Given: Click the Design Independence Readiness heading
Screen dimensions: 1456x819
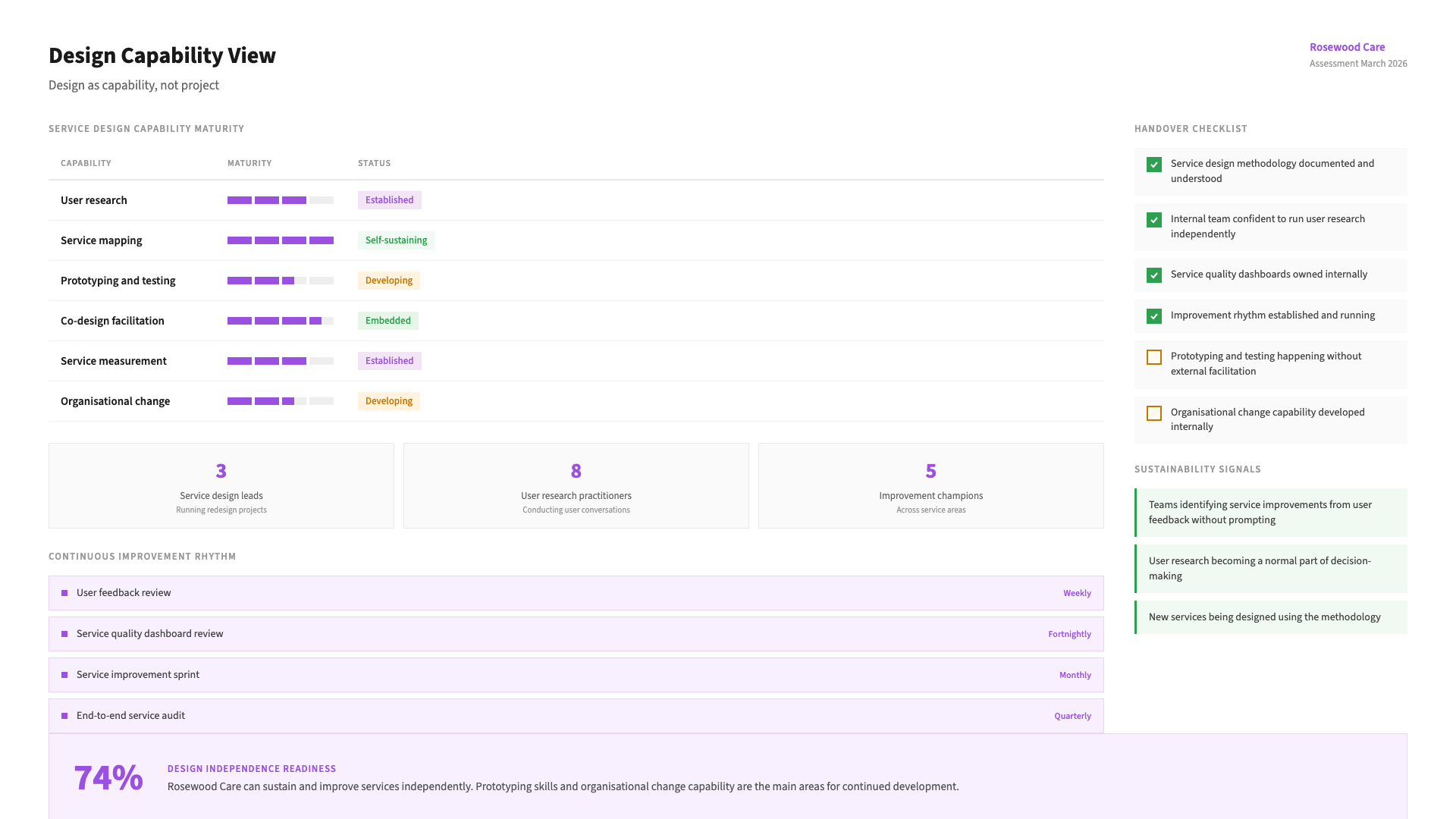Looking at the screenshot, I should (252, 769).
